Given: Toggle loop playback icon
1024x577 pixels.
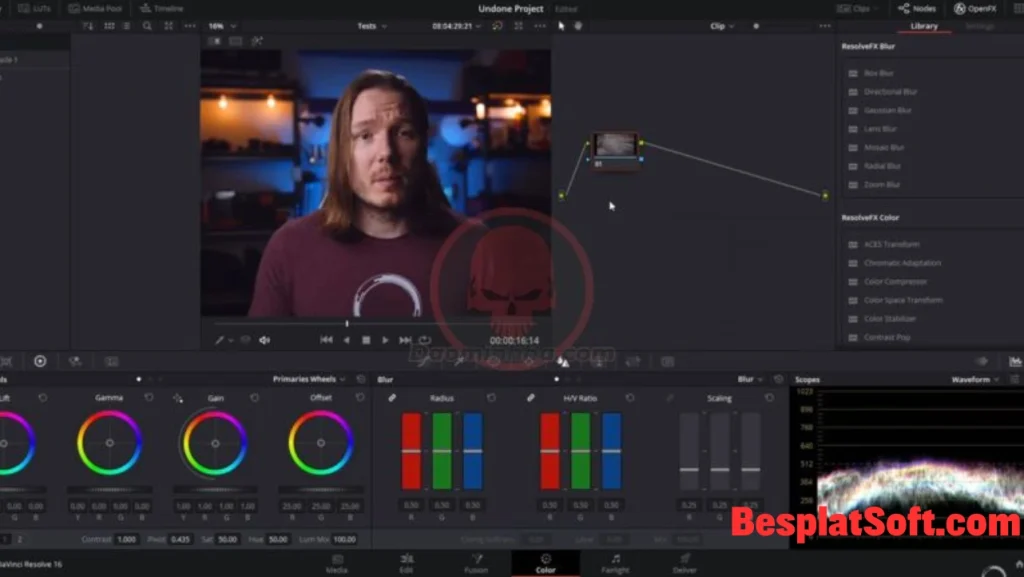Looking at the screenshot, I should (x=425, y=340).
